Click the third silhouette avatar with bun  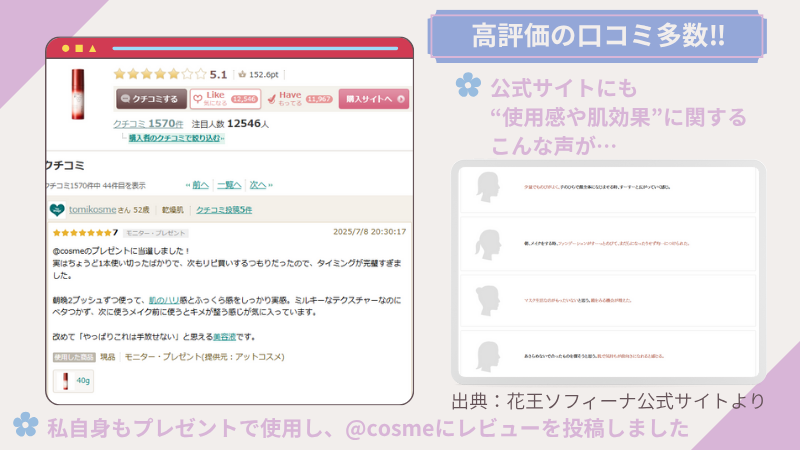coord(488,301)
